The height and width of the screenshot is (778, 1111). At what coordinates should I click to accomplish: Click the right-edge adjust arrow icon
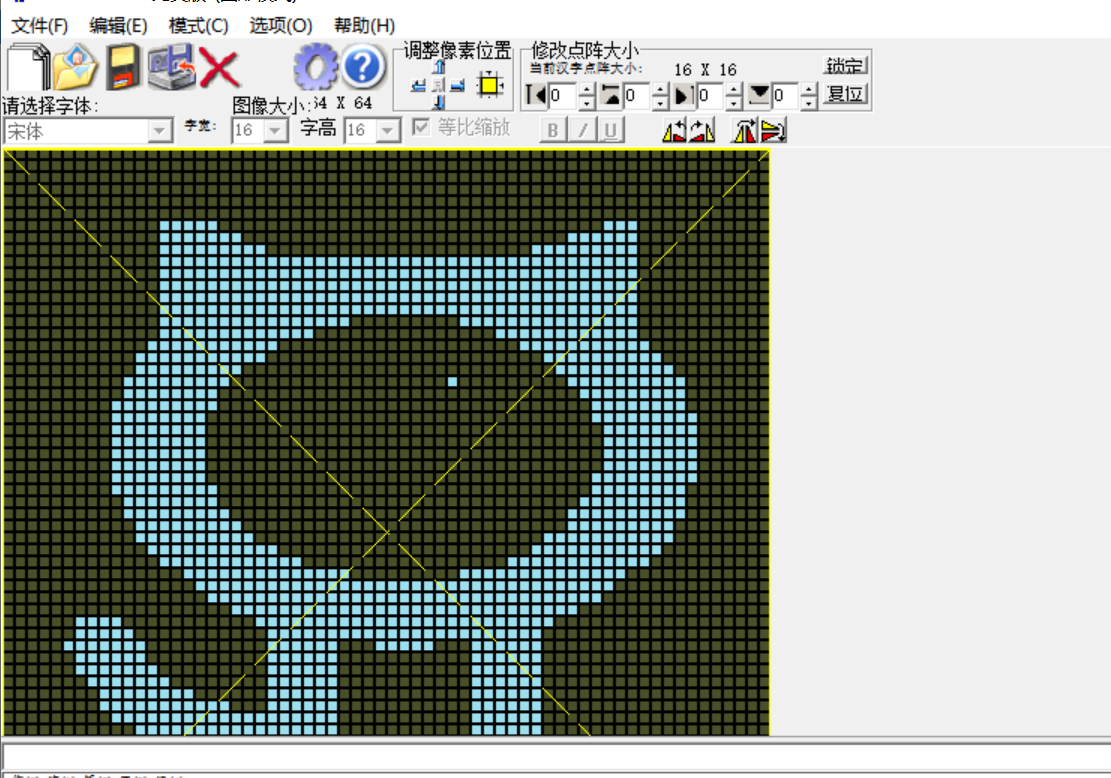point(684,95)
